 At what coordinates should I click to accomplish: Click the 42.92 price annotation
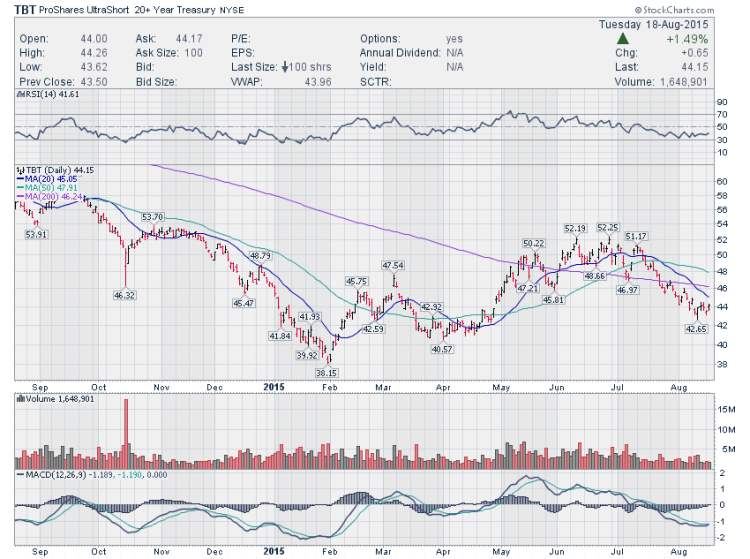(x=431, y=307)
